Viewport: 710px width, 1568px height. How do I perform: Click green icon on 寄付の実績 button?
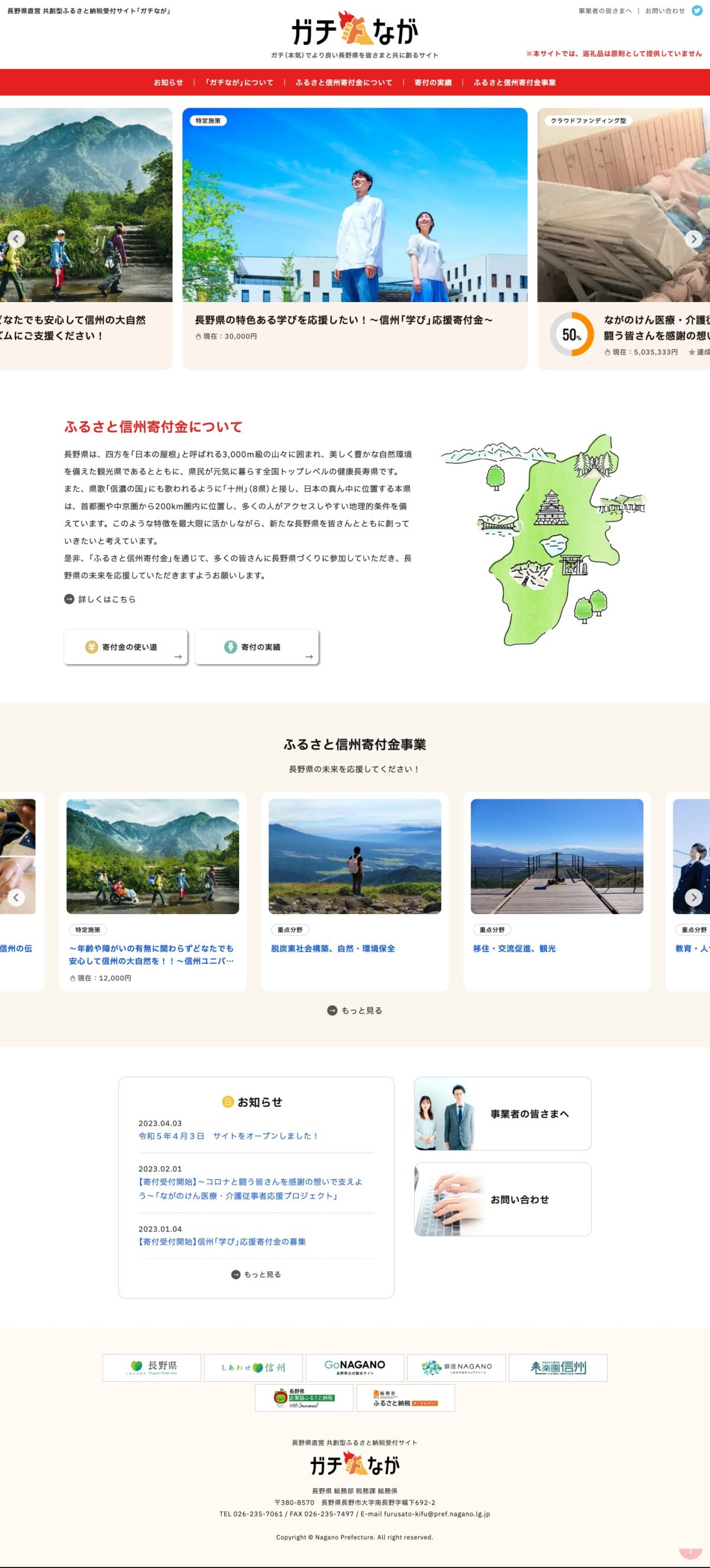click(x=230, y=647)
